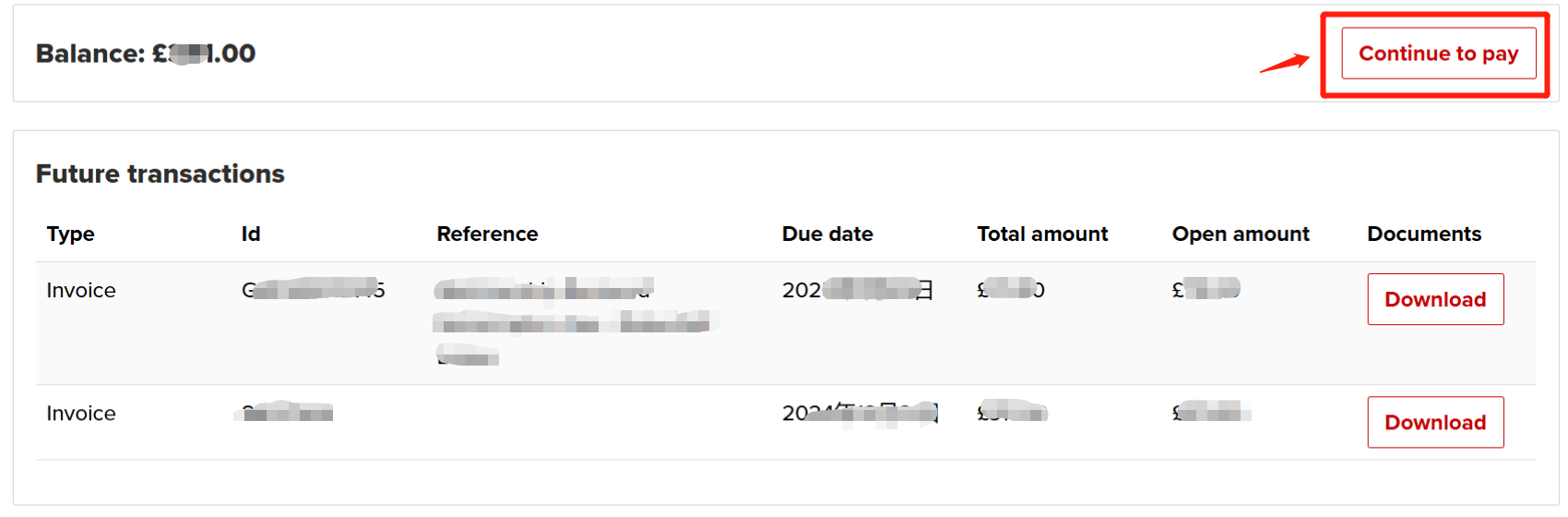Select the first invoice's blurred Id
The image size is (1568, 517).
pyautogui.click(x=313, y=290)
